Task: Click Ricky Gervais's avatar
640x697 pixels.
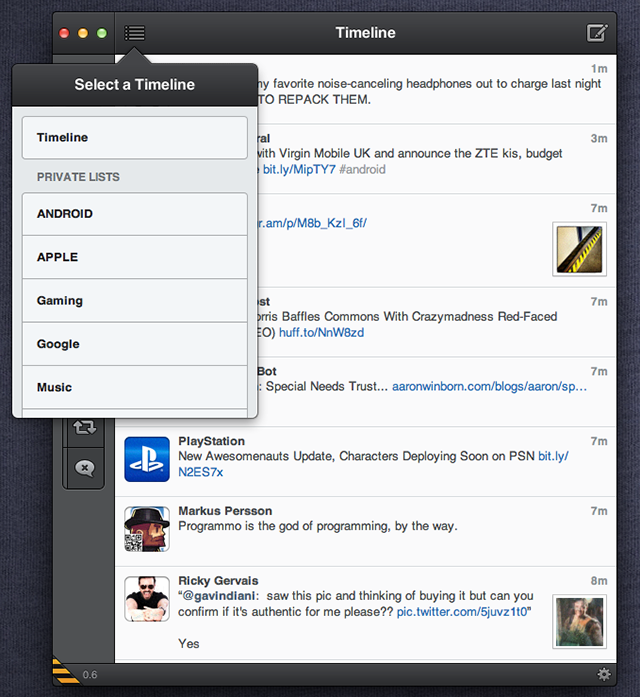Action: [147, 599]
